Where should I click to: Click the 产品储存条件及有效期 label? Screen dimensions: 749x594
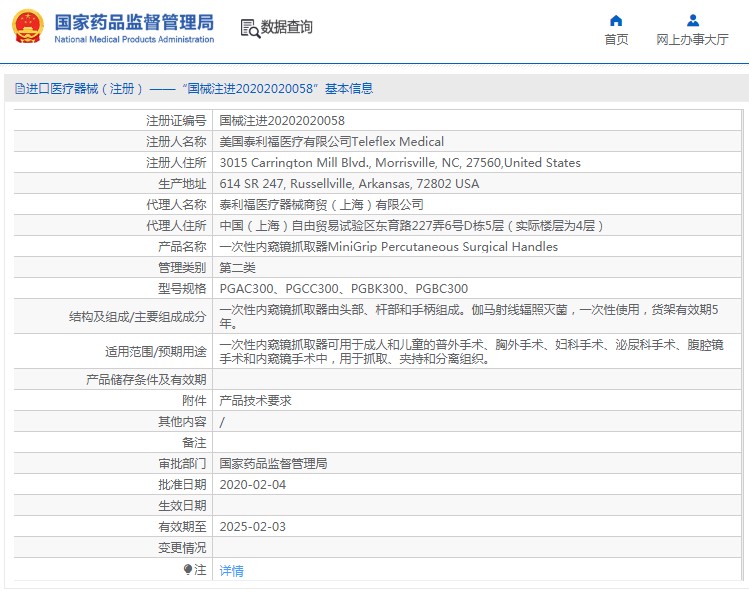click(146, 380)
